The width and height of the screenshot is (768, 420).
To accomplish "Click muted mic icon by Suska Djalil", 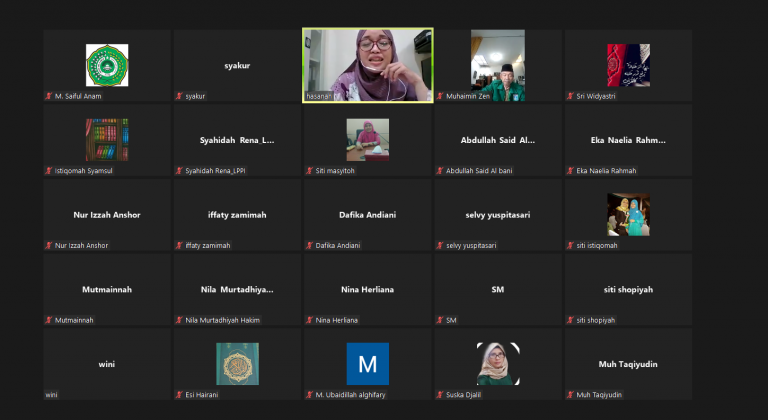I will coord(440,395).
